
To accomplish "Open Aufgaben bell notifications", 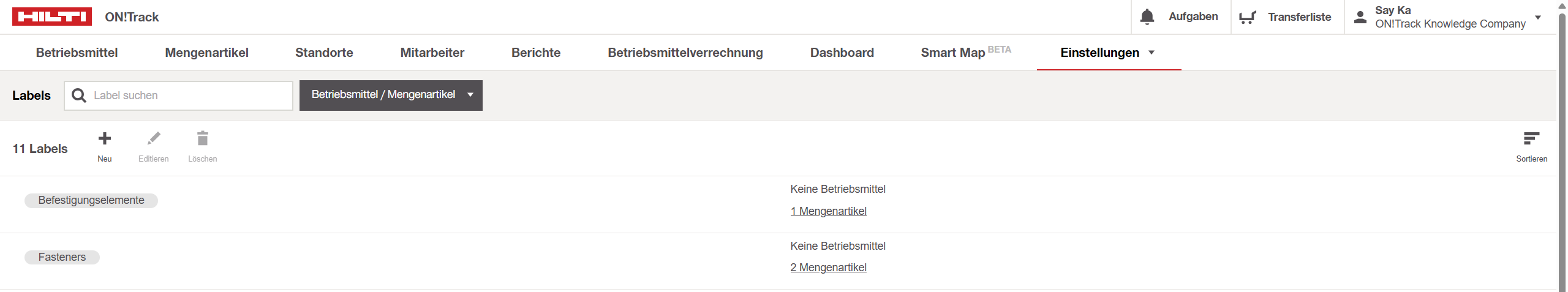I will click(x=1147, y=17).
